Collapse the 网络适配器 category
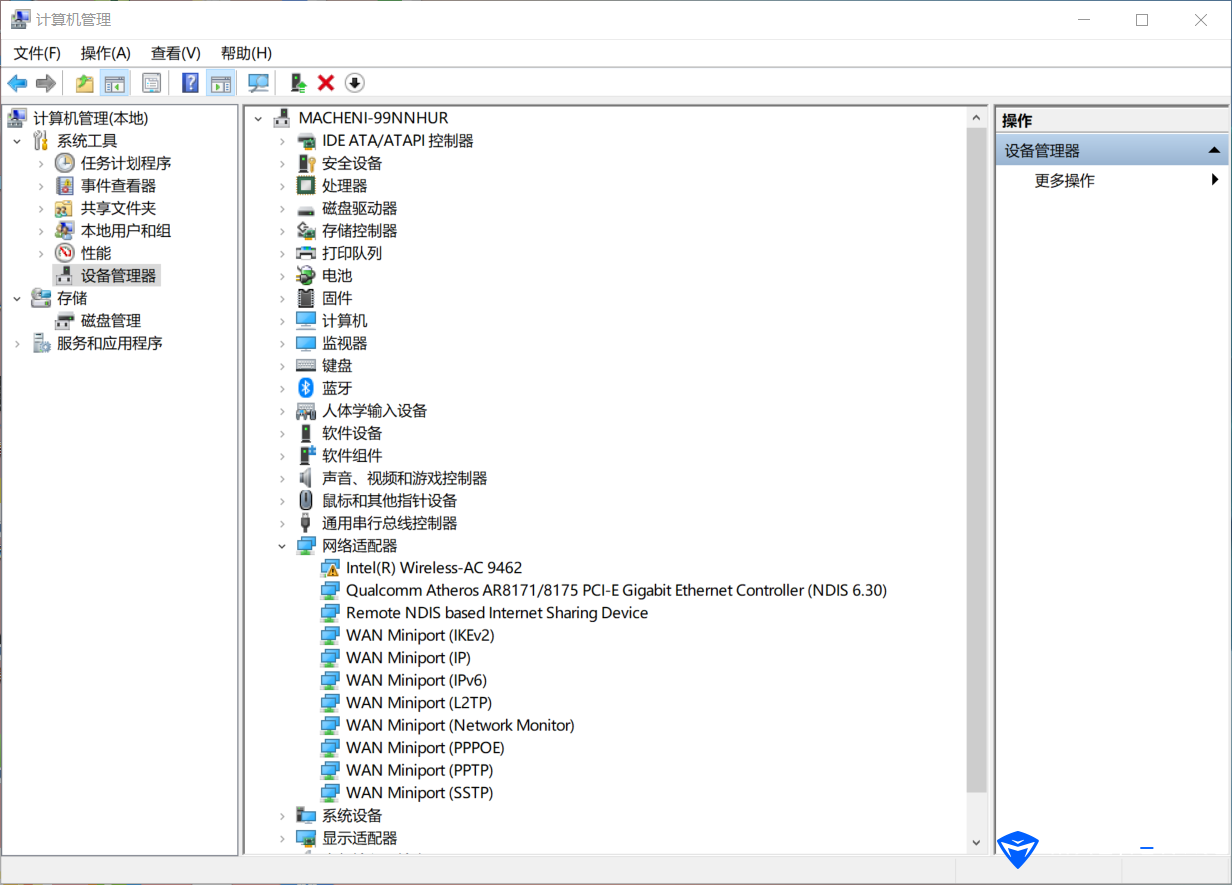 point(282,546)
